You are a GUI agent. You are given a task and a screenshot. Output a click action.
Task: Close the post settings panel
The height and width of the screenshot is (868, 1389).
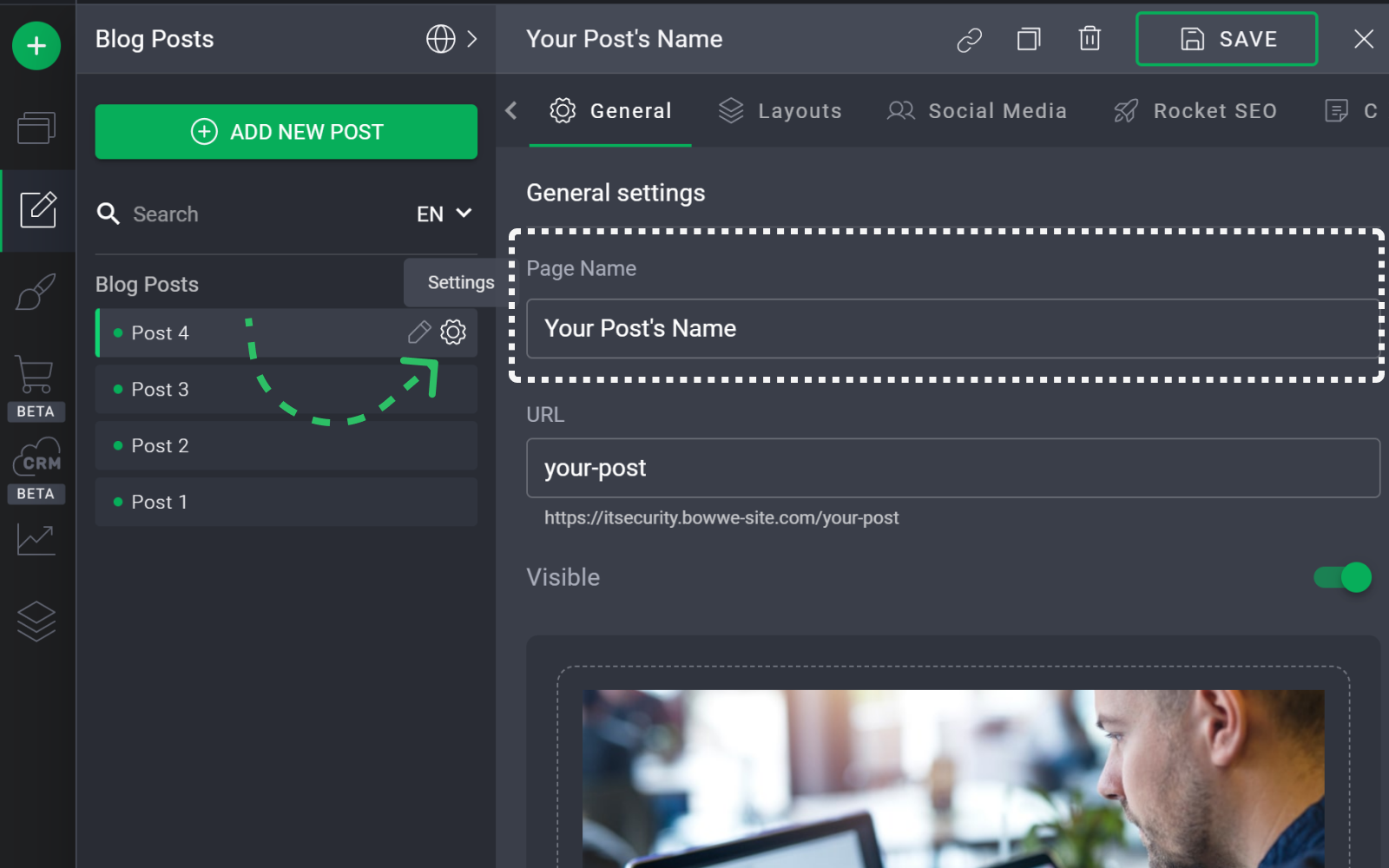1364,39
